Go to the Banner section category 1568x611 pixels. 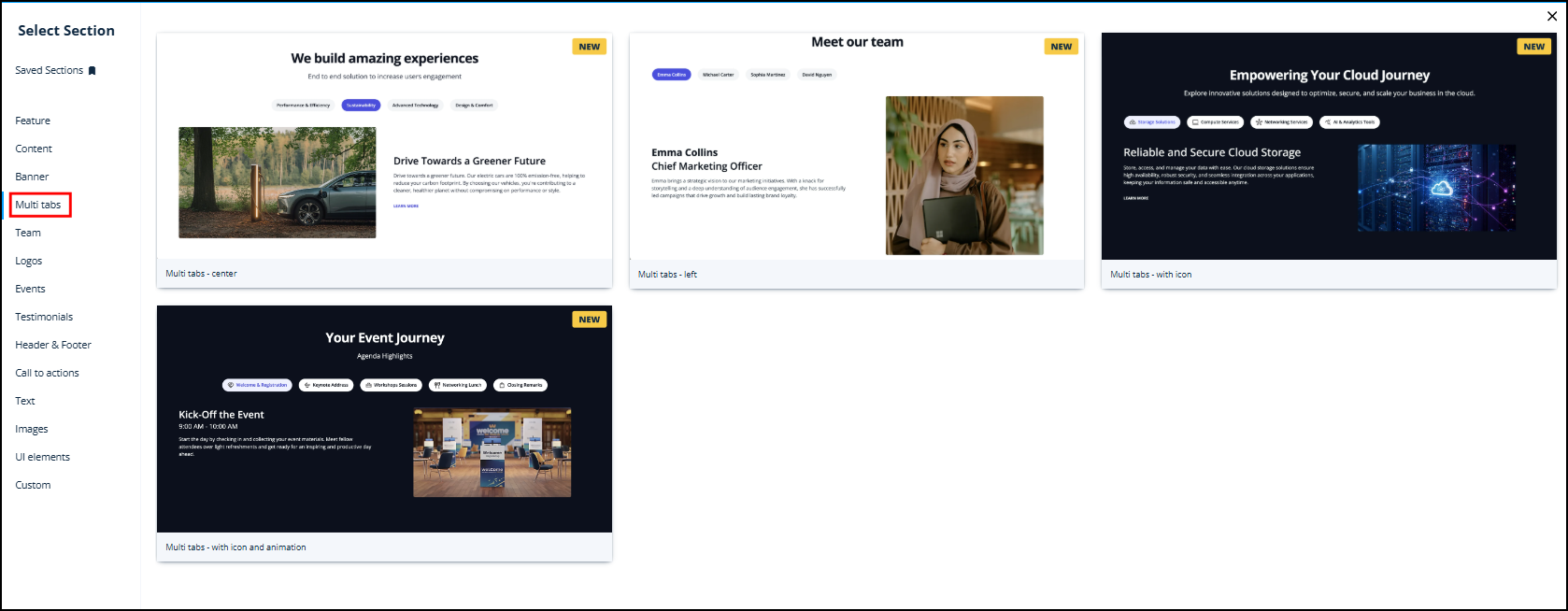coord(32,177)
